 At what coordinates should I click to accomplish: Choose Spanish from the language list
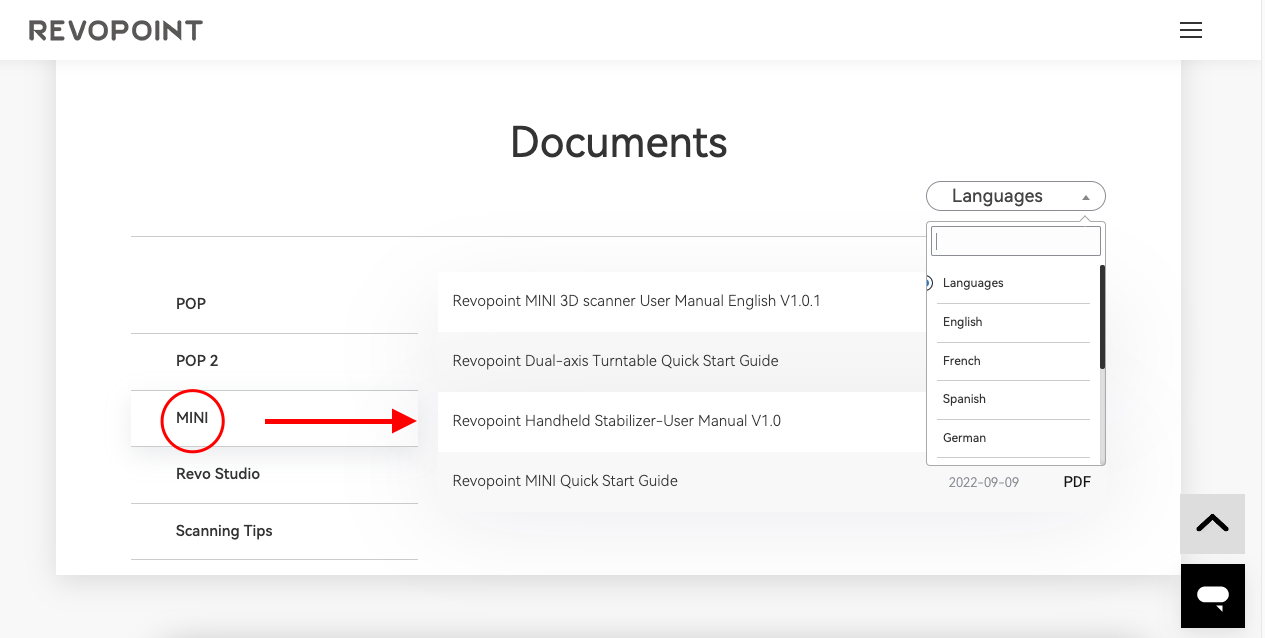coord(1013,399)
